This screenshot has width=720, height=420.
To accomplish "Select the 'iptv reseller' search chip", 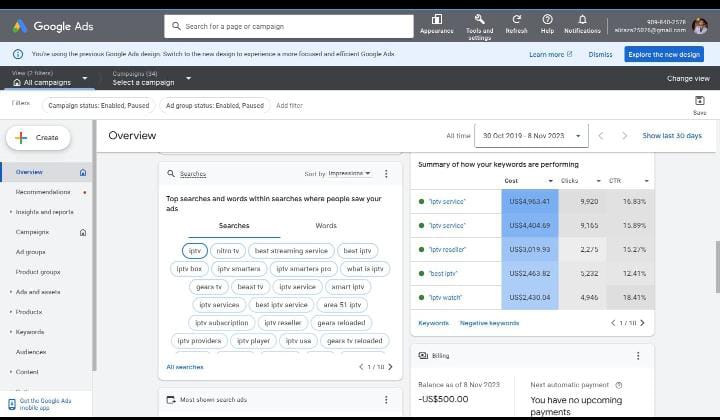I will pyautogui.click(x=283, y=323).
